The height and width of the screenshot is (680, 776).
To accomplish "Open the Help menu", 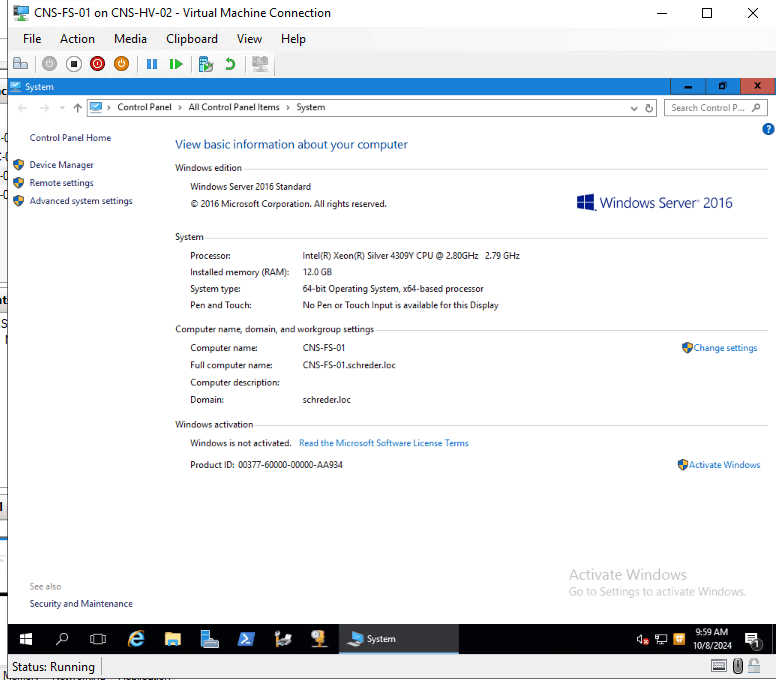I will pos(293,39).
